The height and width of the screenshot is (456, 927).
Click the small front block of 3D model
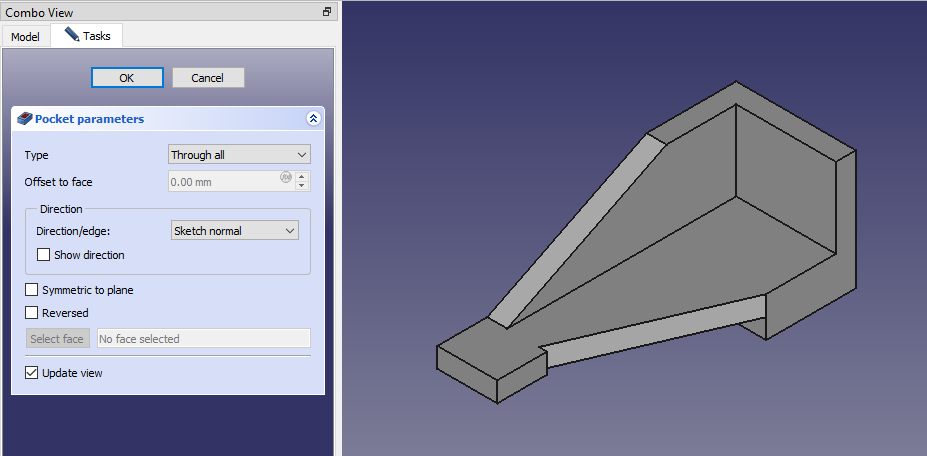(490, 366)
